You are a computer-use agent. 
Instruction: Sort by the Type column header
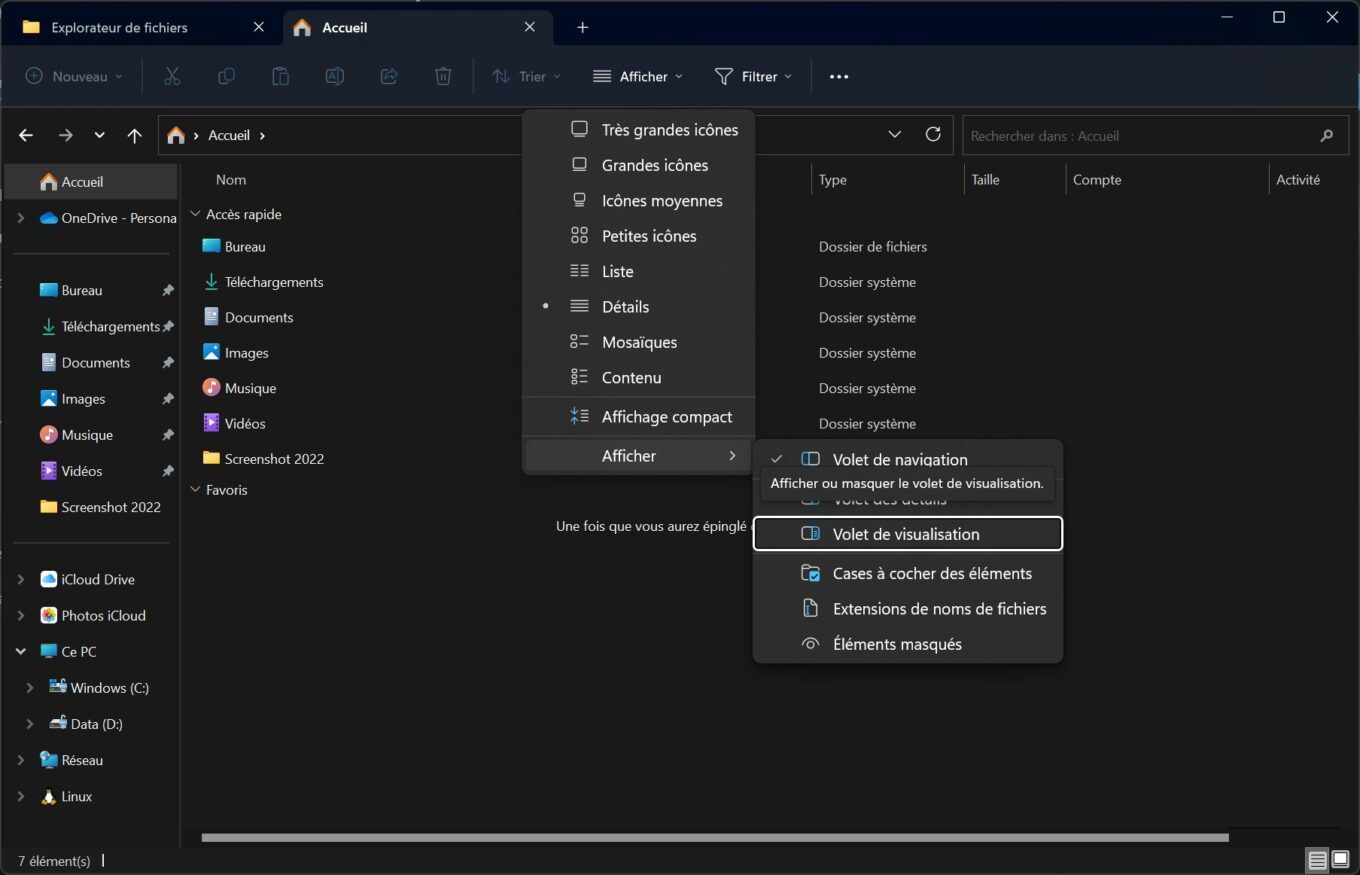tap(832, 180)
